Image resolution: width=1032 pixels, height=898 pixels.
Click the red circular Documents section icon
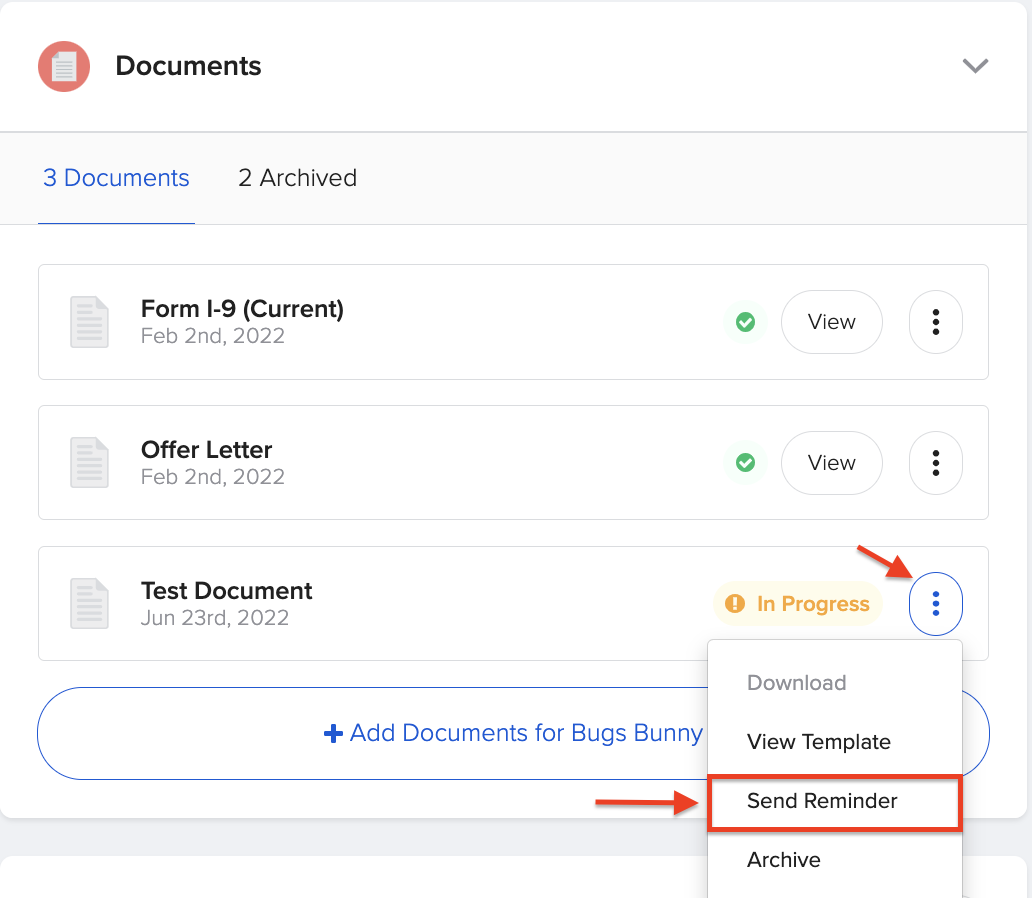[63, 66]
